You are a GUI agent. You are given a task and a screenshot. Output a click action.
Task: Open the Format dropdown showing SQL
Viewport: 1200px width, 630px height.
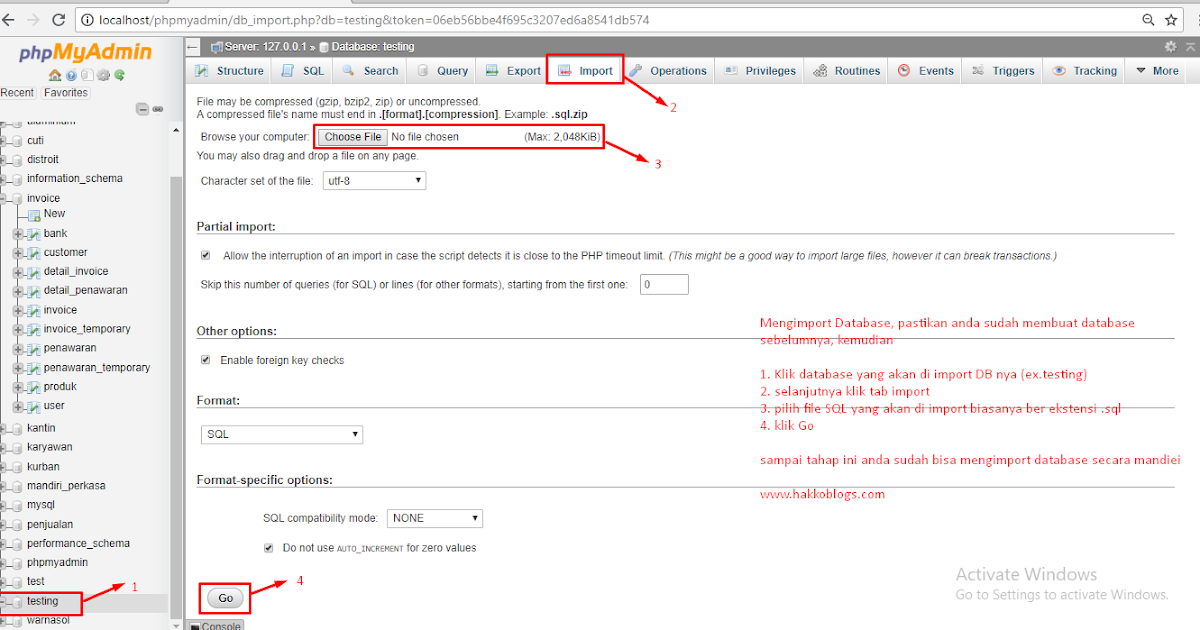coord(281,434)
